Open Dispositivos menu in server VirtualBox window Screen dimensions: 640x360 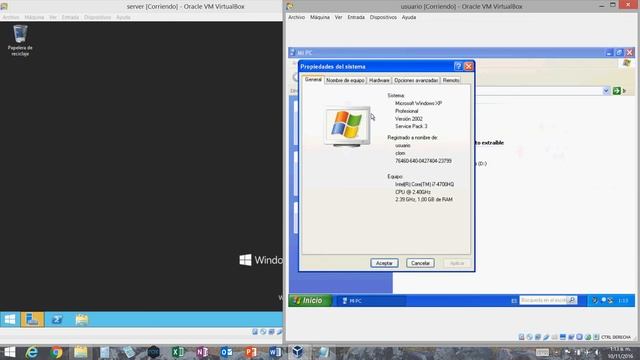point(98,17)
